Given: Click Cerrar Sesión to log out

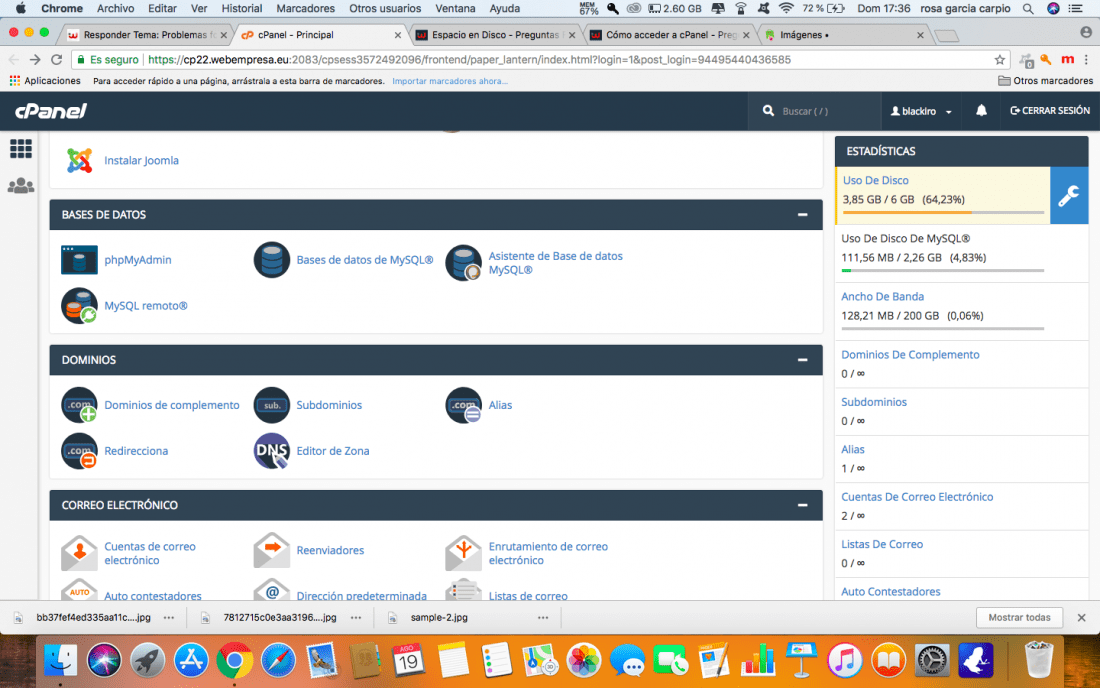Looking at the screenshot, I should (1049, 111).
